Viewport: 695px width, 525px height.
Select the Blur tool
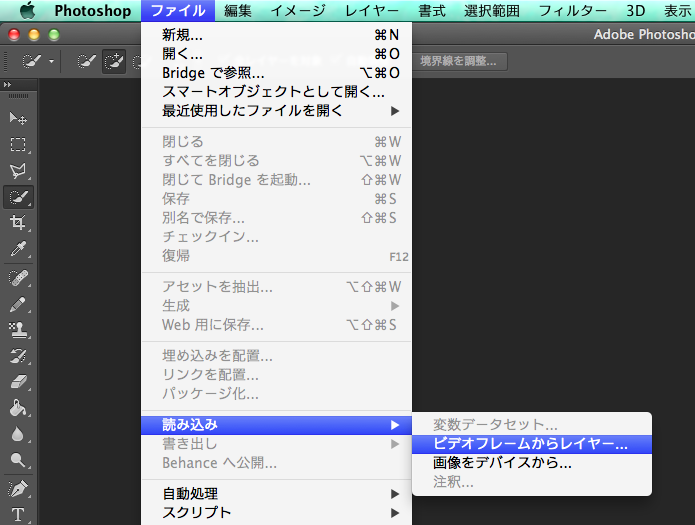(x=18, y=434)
